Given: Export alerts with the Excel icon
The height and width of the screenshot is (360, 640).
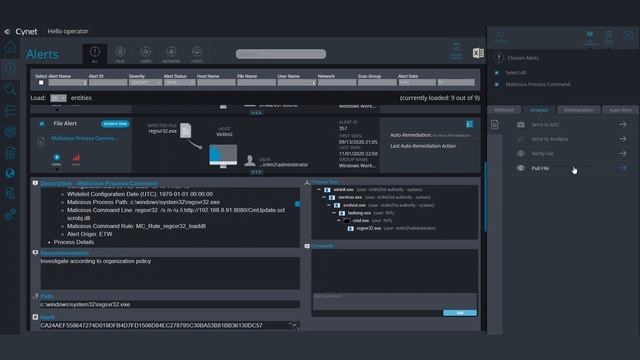Looking at the screenshot, I should pos(478,53).
